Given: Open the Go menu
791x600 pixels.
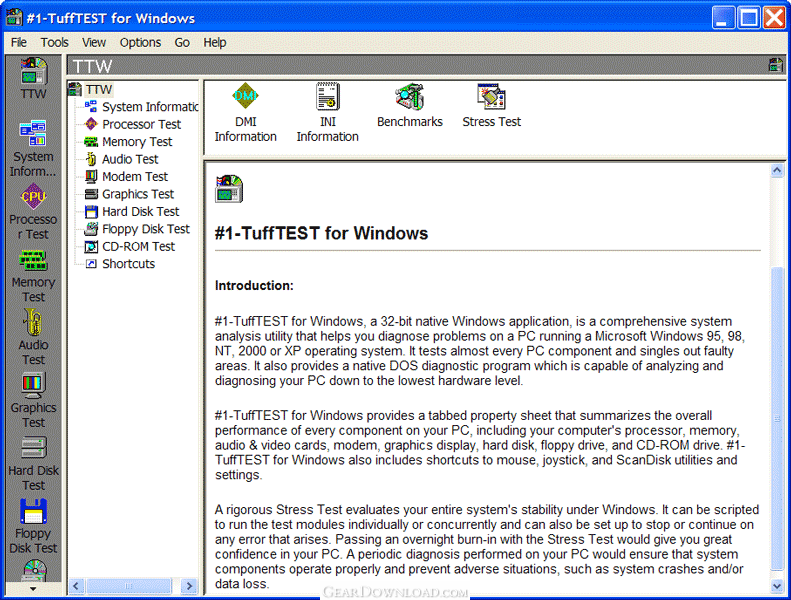Looking at the screenshot, I should click(182, 42).
